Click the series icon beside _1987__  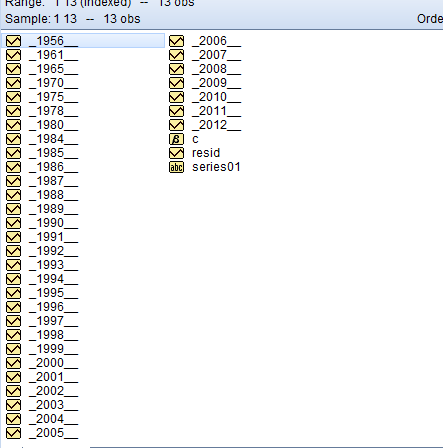coord(13,181)
